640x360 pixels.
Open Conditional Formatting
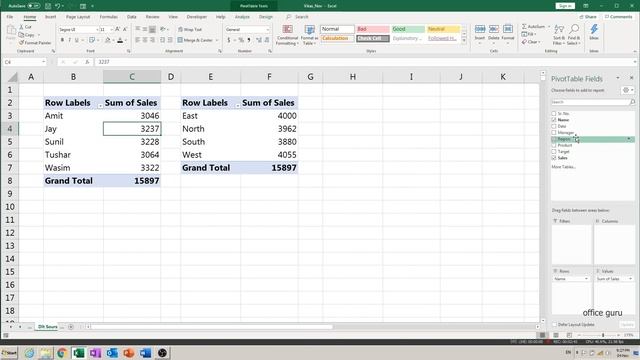pos(287,35)
